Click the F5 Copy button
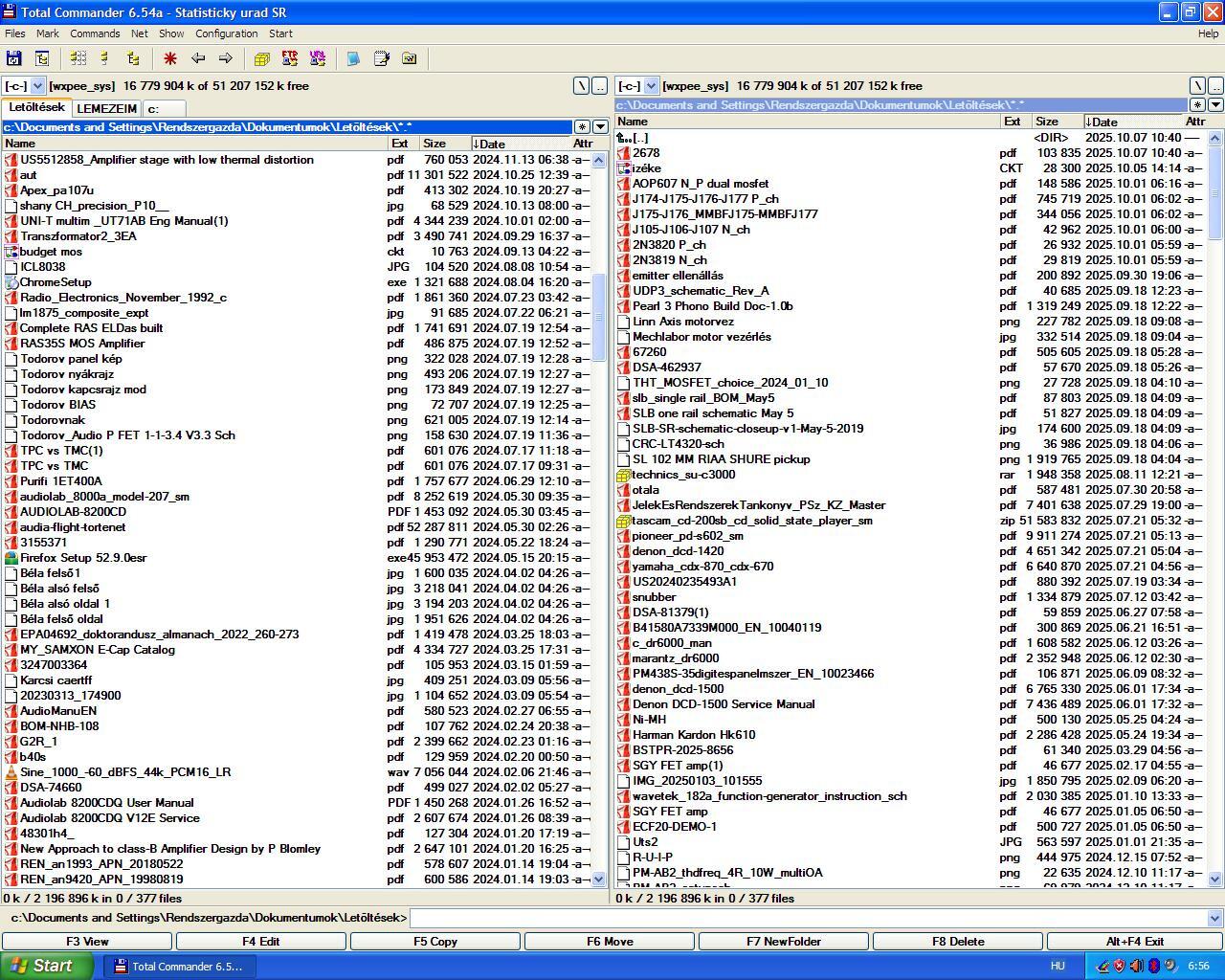Viewport: 1225px width, 980px height. click(435, 942)
